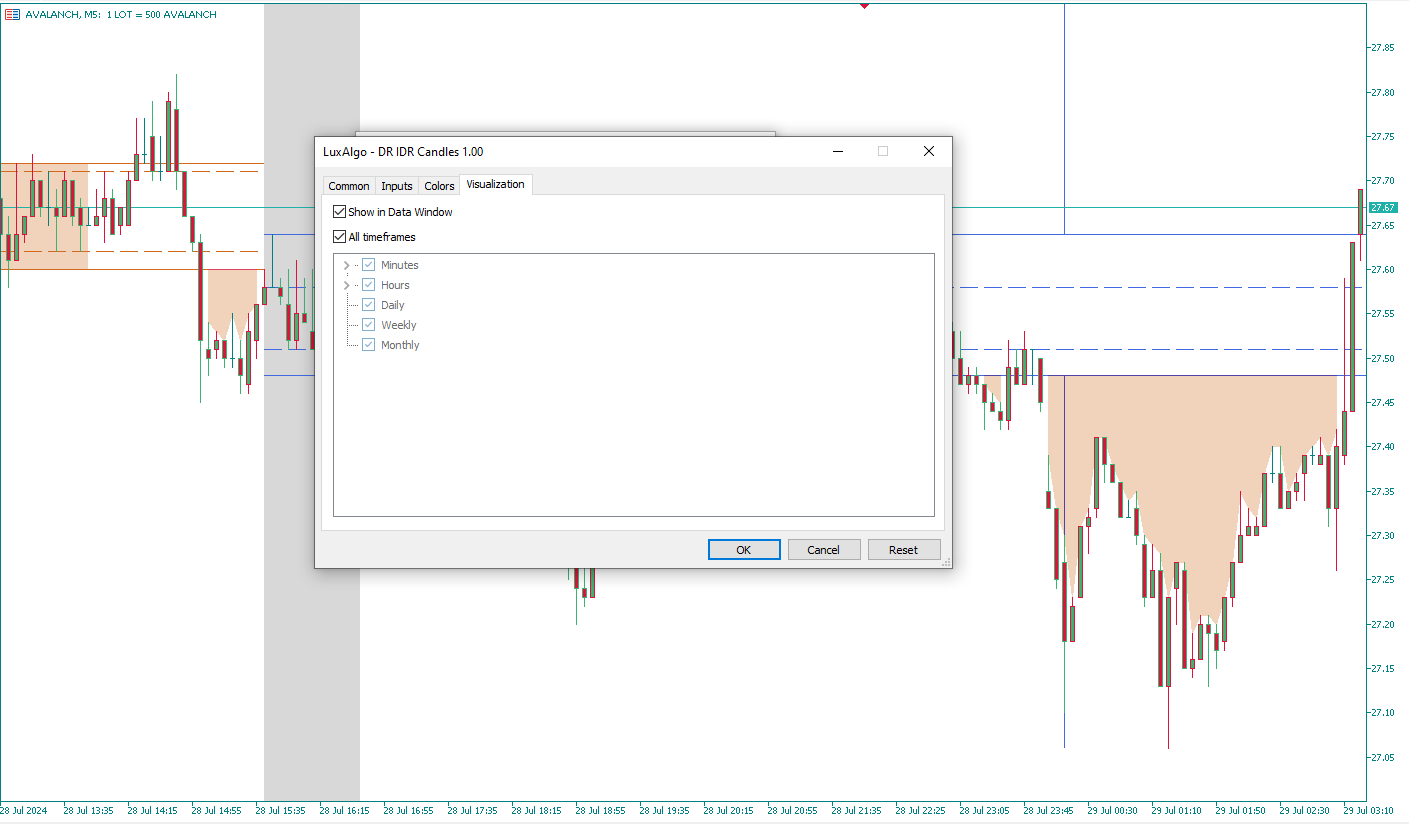1409x824 pixels.
Task: Toggle the Daily timeframe checkbox
Action: [369, 305]
